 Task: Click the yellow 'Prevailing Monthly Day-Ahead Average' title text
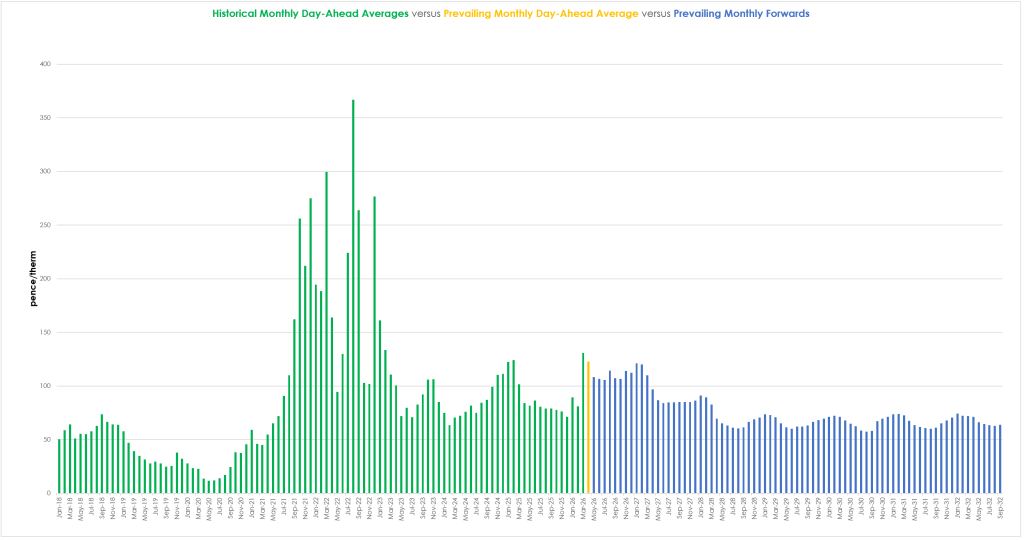pos(540,14)
